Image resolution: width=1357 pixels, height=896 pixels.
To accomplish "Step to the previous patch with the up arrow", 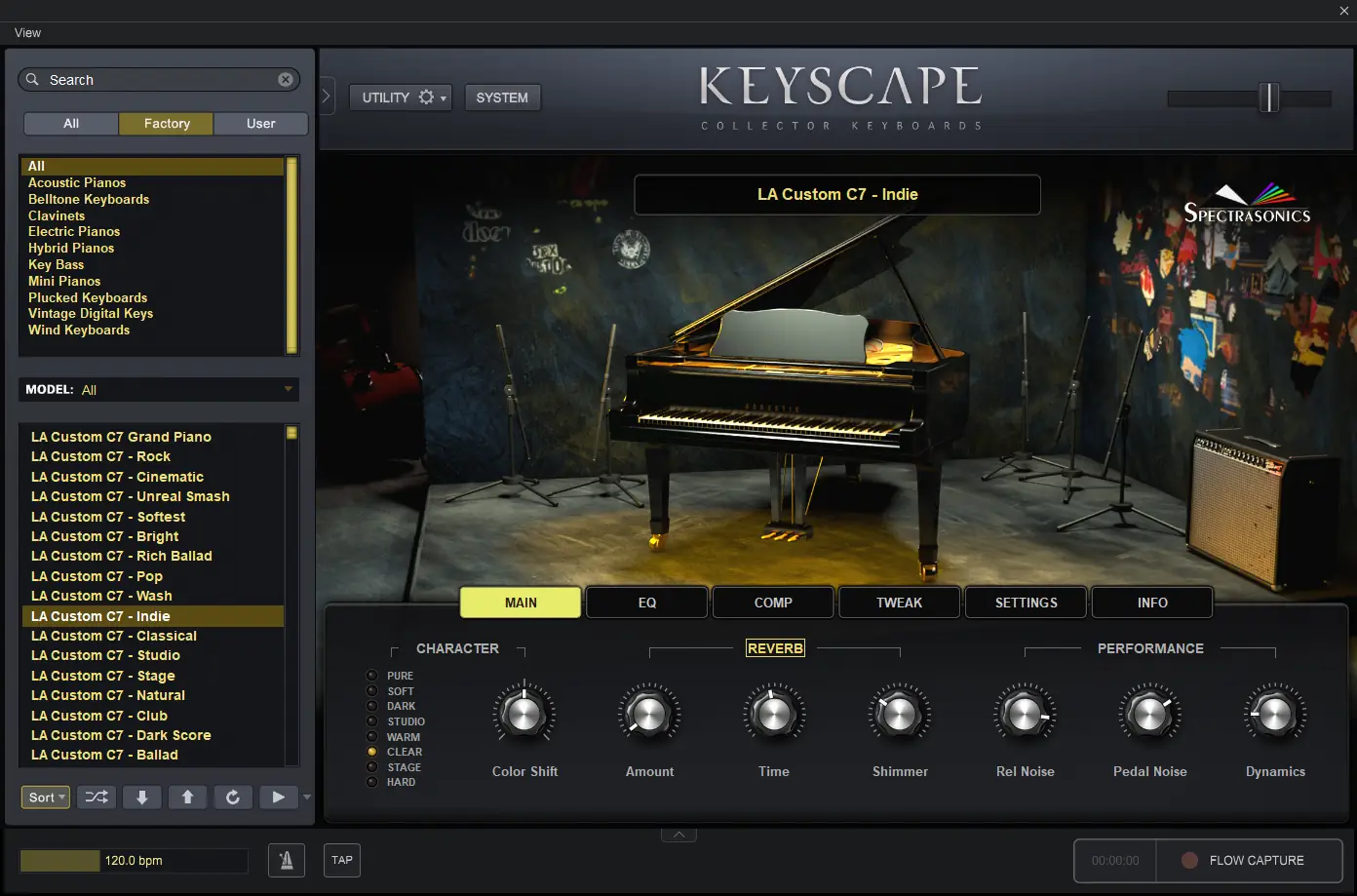I will pyautogui.click(x=187, y=798).
